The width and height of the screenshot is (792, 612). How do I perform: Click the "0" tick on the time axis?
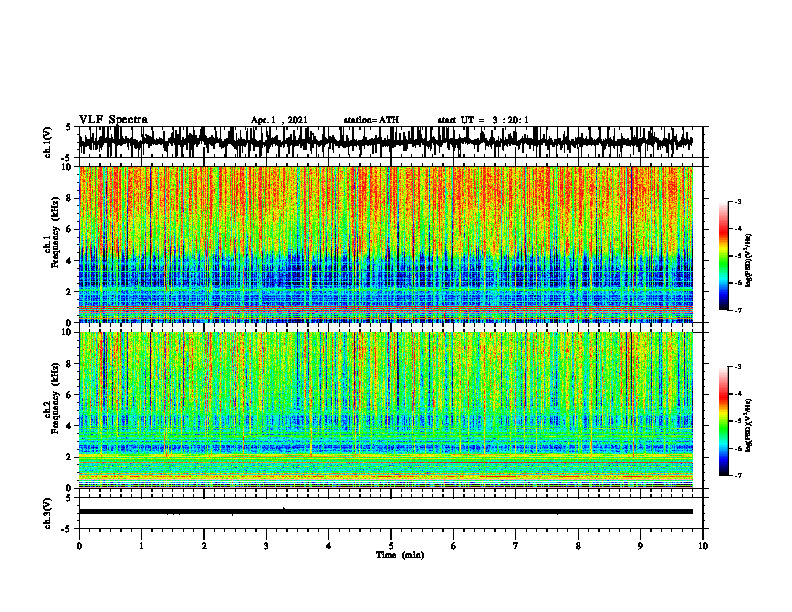pos(79,546)
